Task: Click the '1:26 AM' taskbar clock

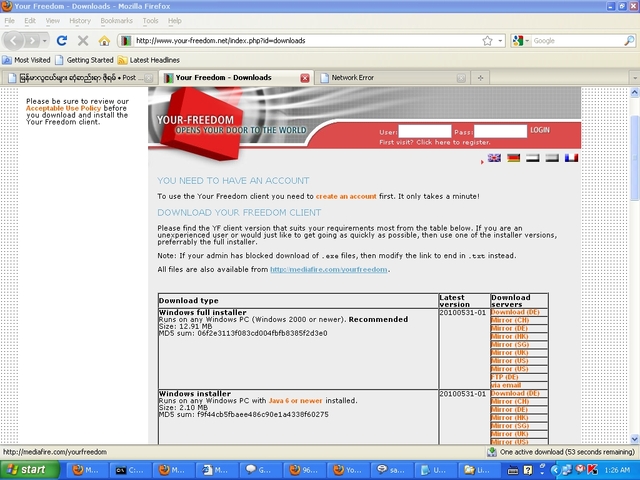Action: [617, 470]
